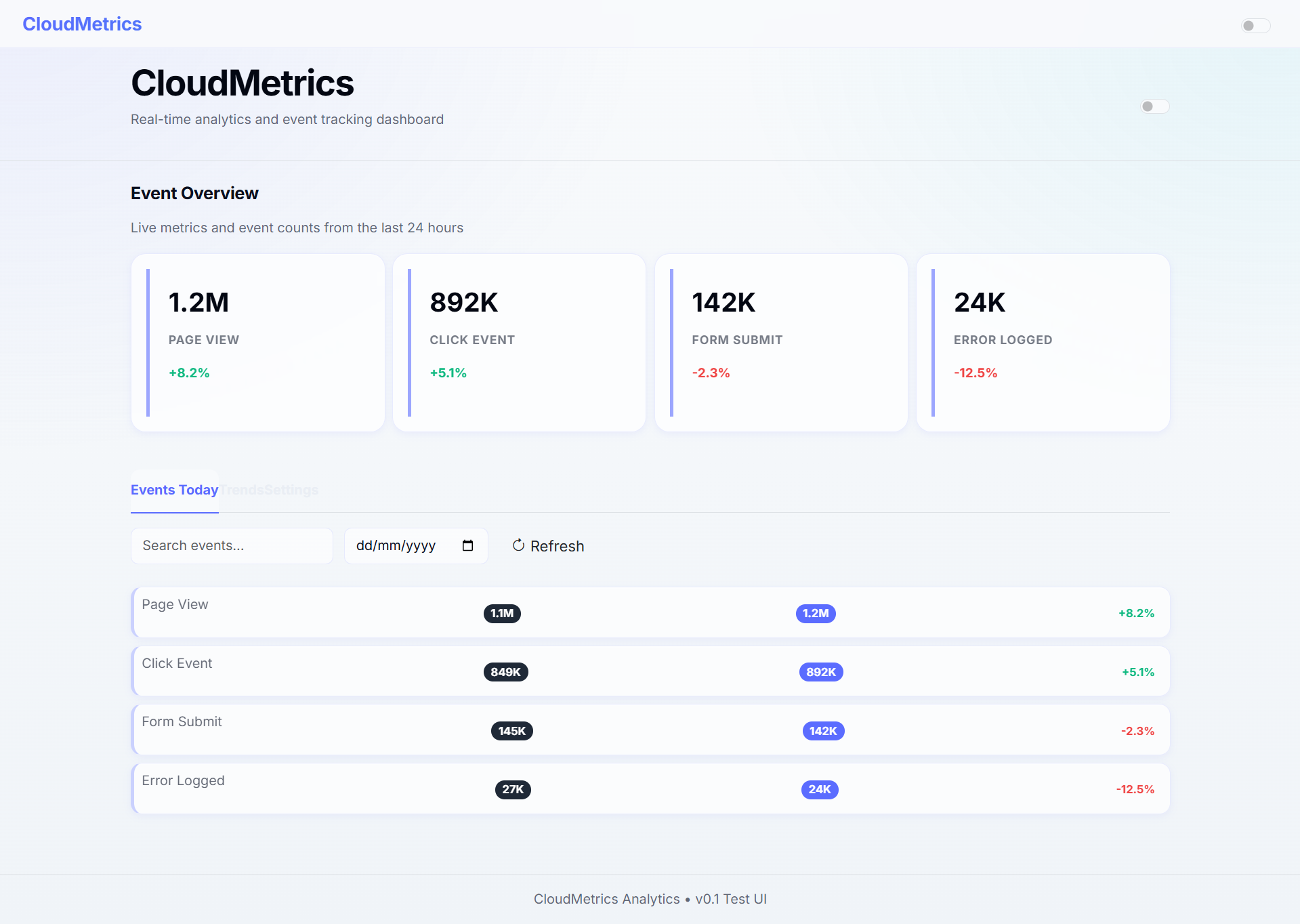Click the blue 24K badge in Error Logged row
The image size is (1300, 924).
pyautogui.click(x=820, y=789)
